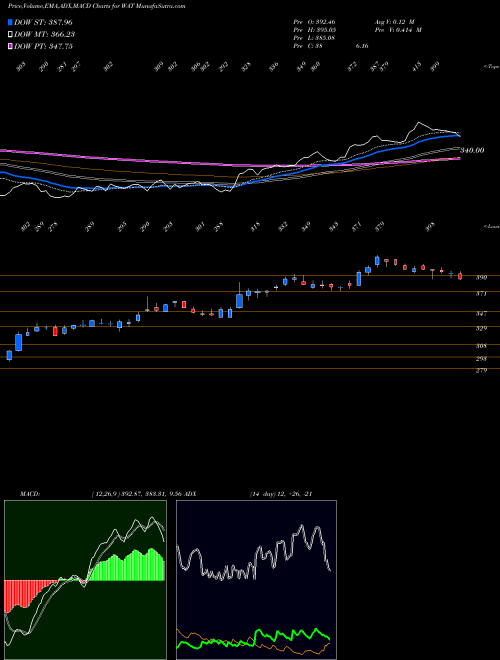Click the 'Pre L: 385.08' value

coord(314,37)
